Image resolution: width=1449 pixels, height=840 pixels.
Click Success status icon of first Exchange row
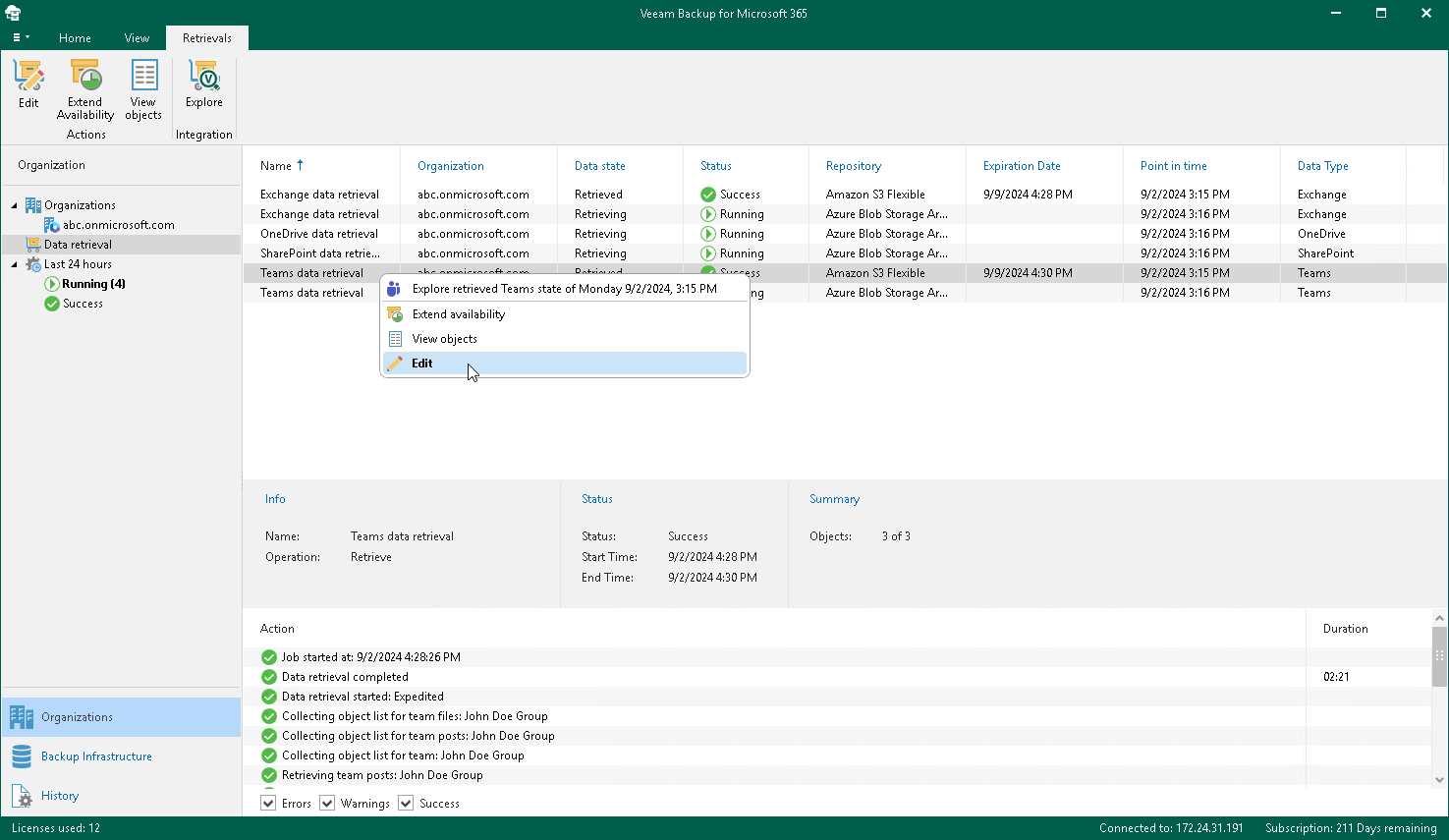pyautogui.click(x=708, y=195)
